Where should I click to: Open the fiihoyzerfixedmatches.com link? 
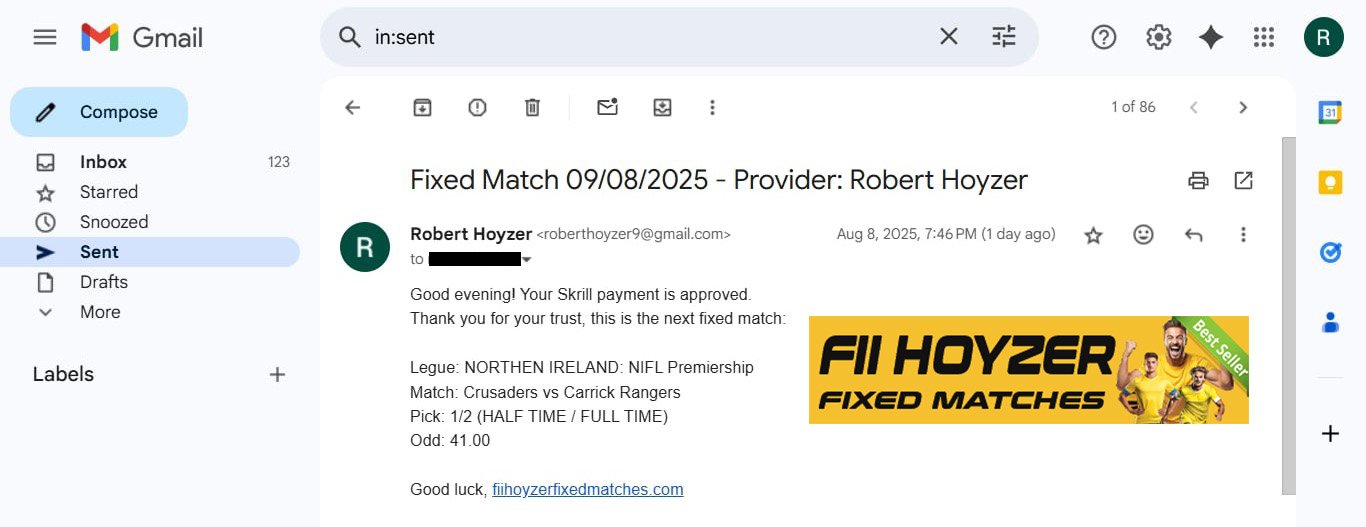588,490
